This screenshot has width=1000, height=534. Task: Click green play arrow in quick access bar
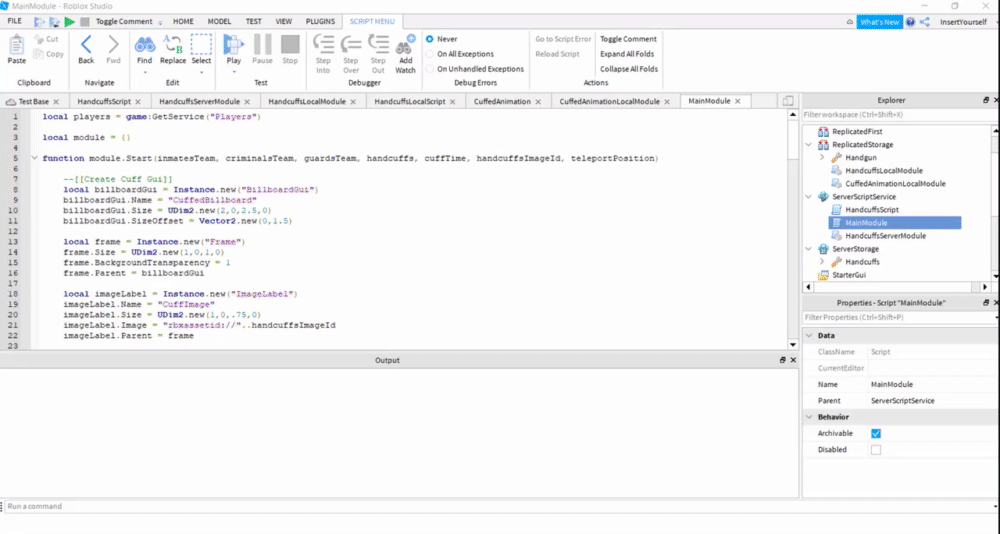pyautogui.click(x=70, y=22)
